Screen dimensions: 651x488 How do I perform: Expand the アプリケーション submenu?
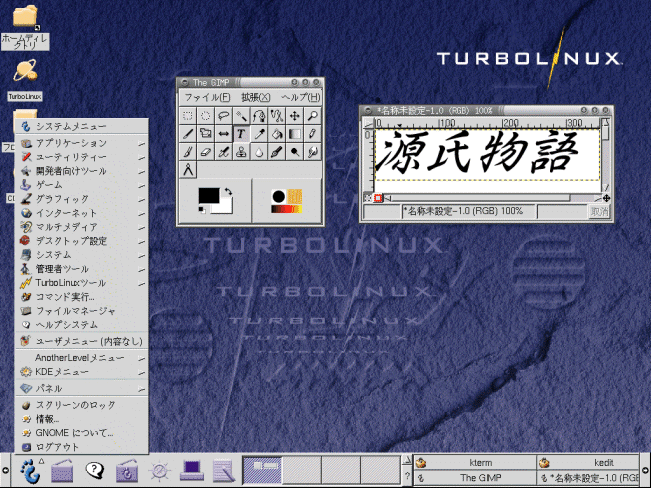82,143
